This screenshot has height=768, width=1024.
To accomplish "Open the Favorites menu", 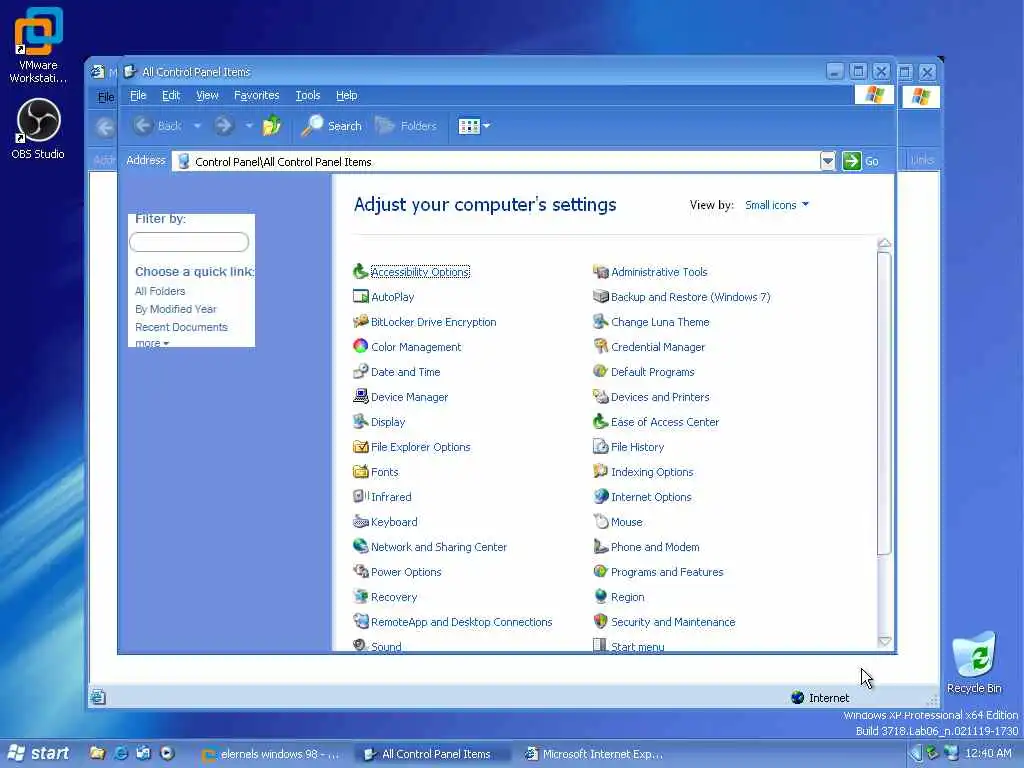I will [257, 95].
